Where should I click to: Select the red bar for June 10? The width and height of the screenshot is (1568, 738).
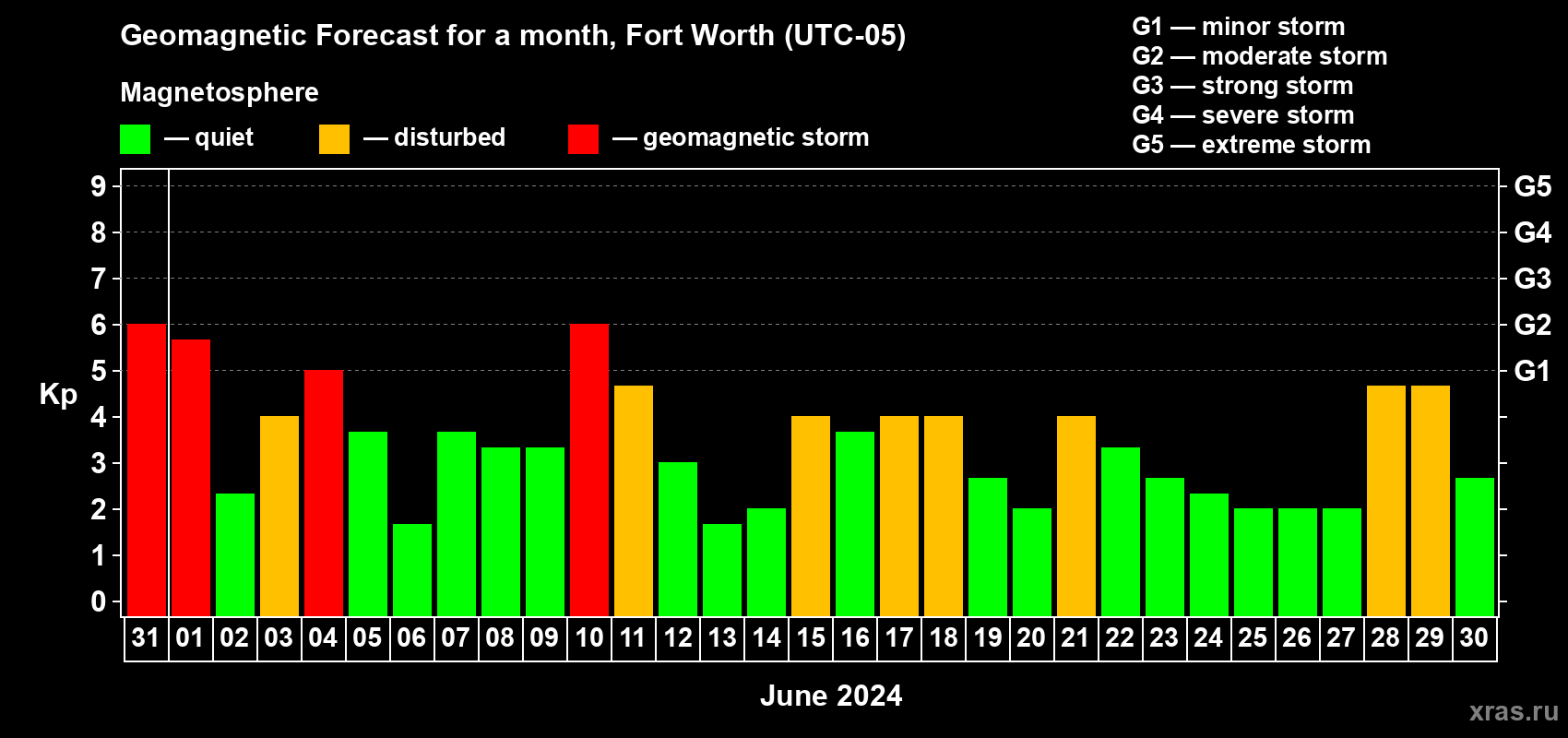(x=589, y=470)
